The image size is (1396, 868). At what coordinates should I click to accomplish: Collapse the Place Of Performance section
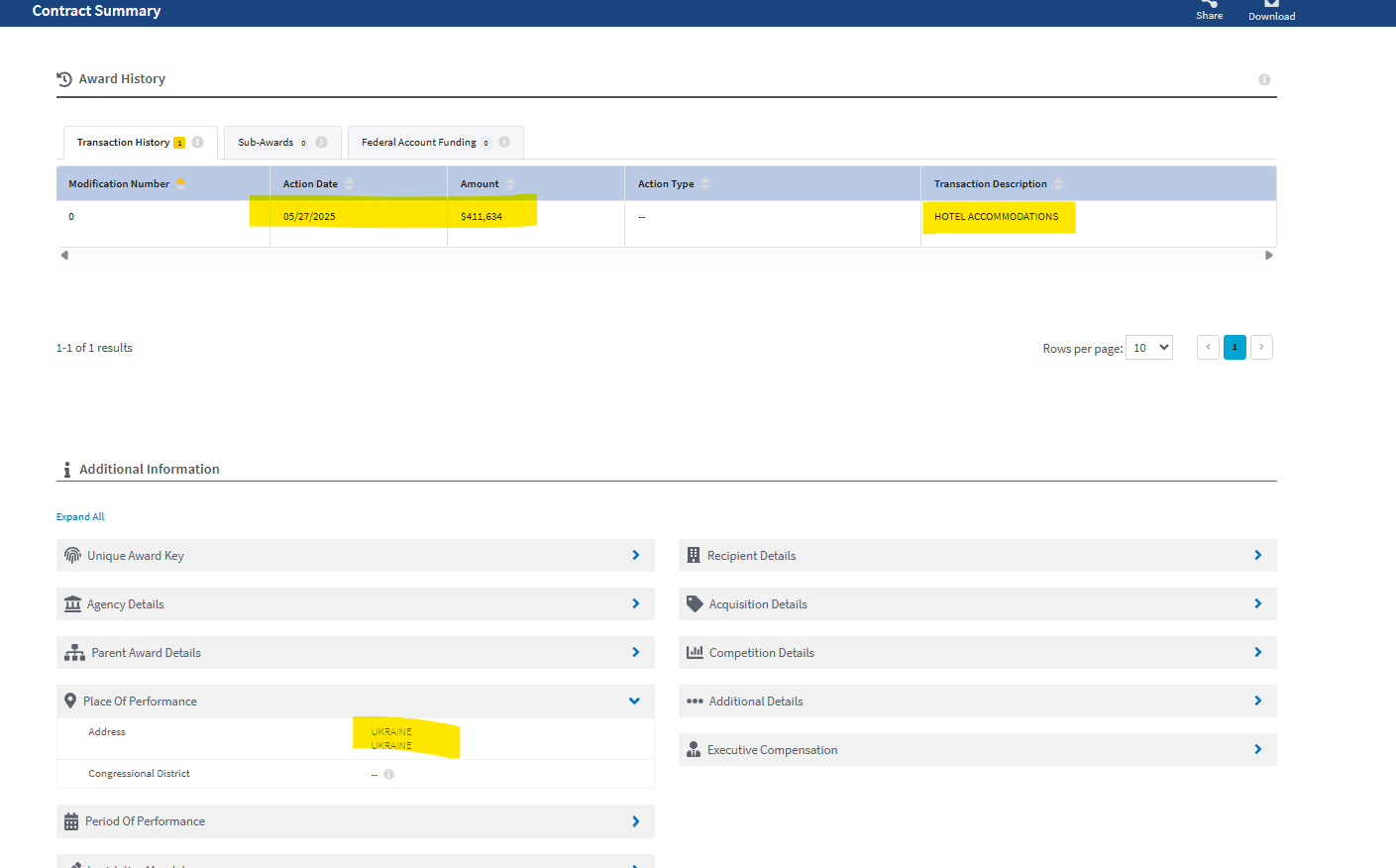click(355, 701)
